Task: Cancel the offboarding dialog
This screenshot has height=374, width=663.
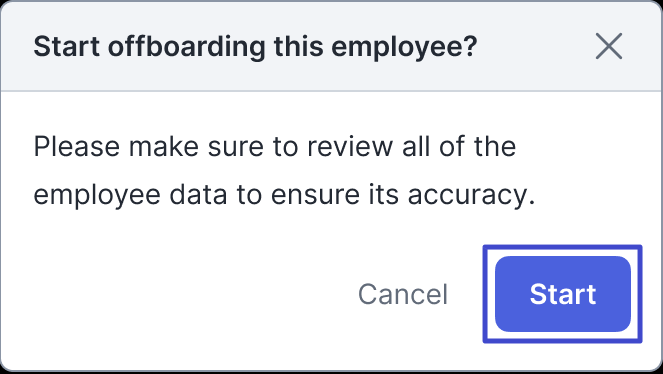Action: (x=403, y=294)
